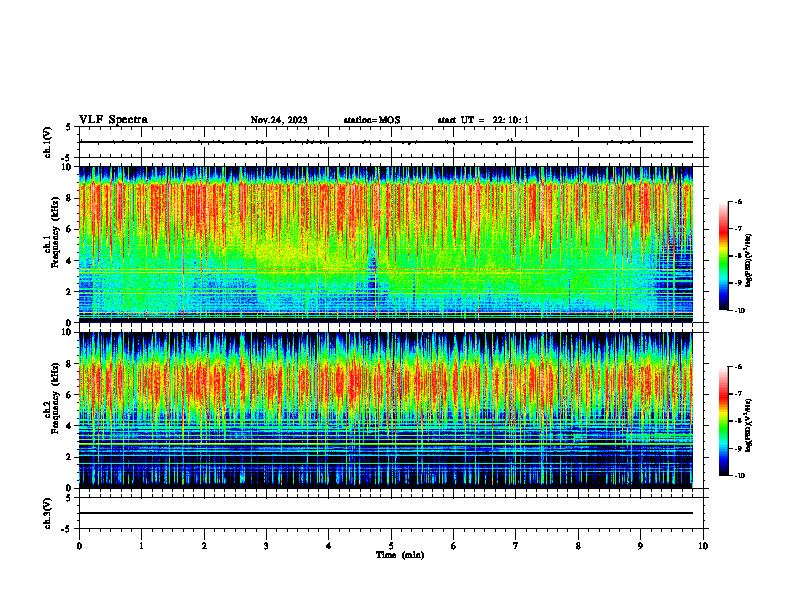This screenshot has width=792, height=612.
Task: Click the "-10" label on ch.1 color scale
Action: click(740, 311)
